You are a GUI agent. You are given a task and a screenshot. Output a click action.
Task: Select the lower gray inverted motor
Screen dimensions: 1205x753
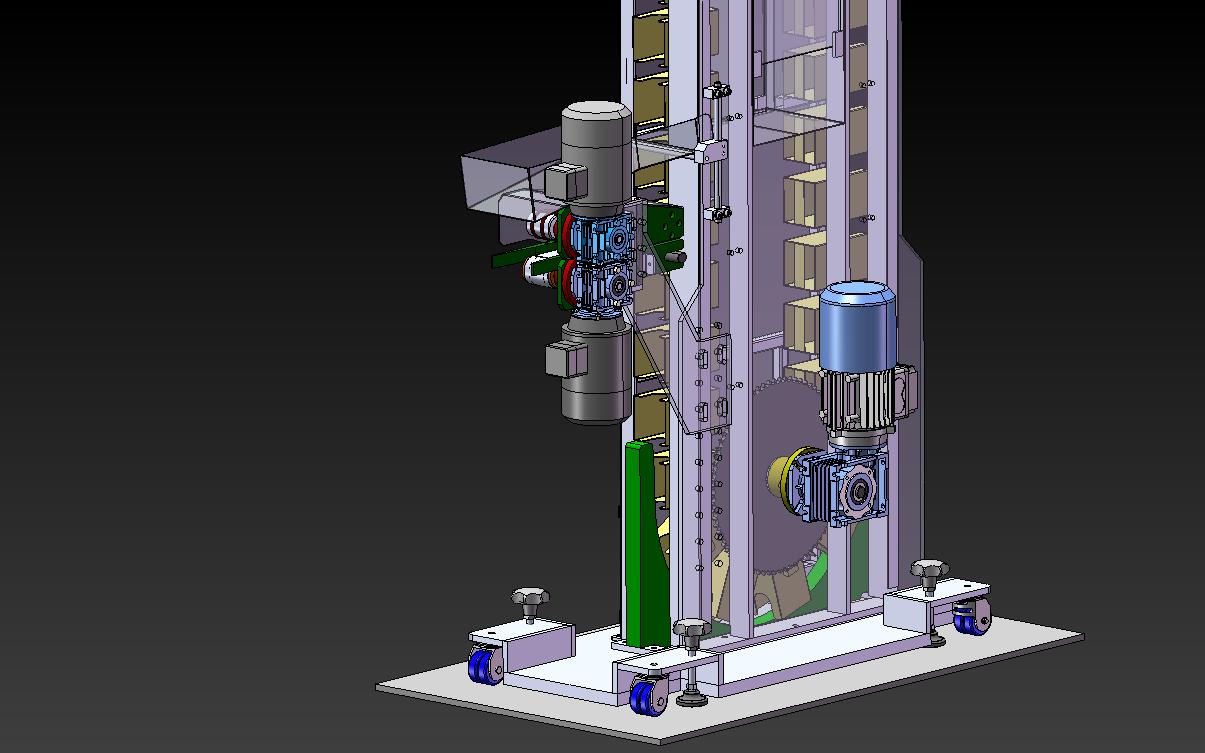(x=596, y=372)
